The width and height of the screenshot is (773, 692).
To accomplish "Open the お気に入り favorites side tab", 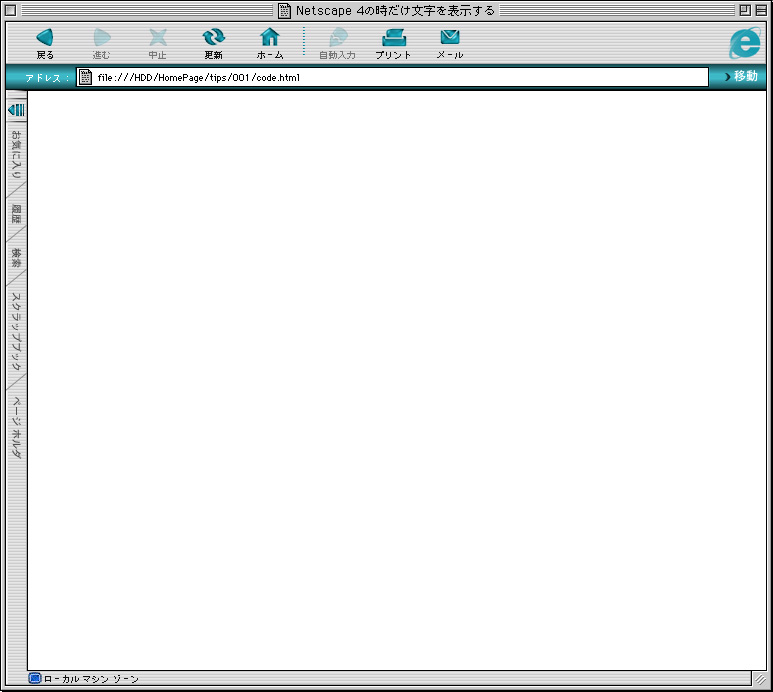I will [x=16, y=154].
